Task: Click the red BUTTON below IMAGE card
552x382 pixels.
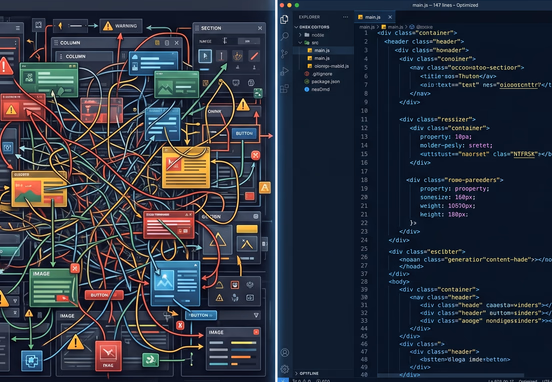Action: point(104,295)
